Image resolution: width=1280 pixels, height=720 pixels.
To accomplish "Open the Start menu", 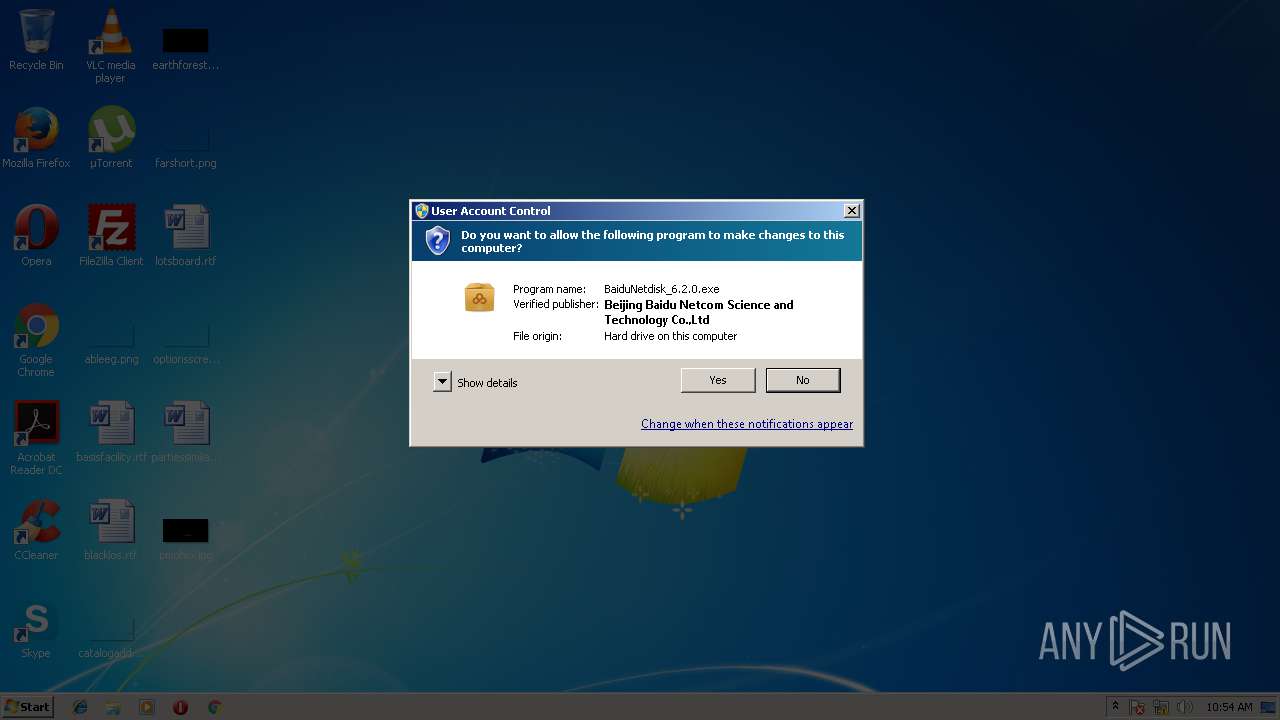I will pos(27,706).
